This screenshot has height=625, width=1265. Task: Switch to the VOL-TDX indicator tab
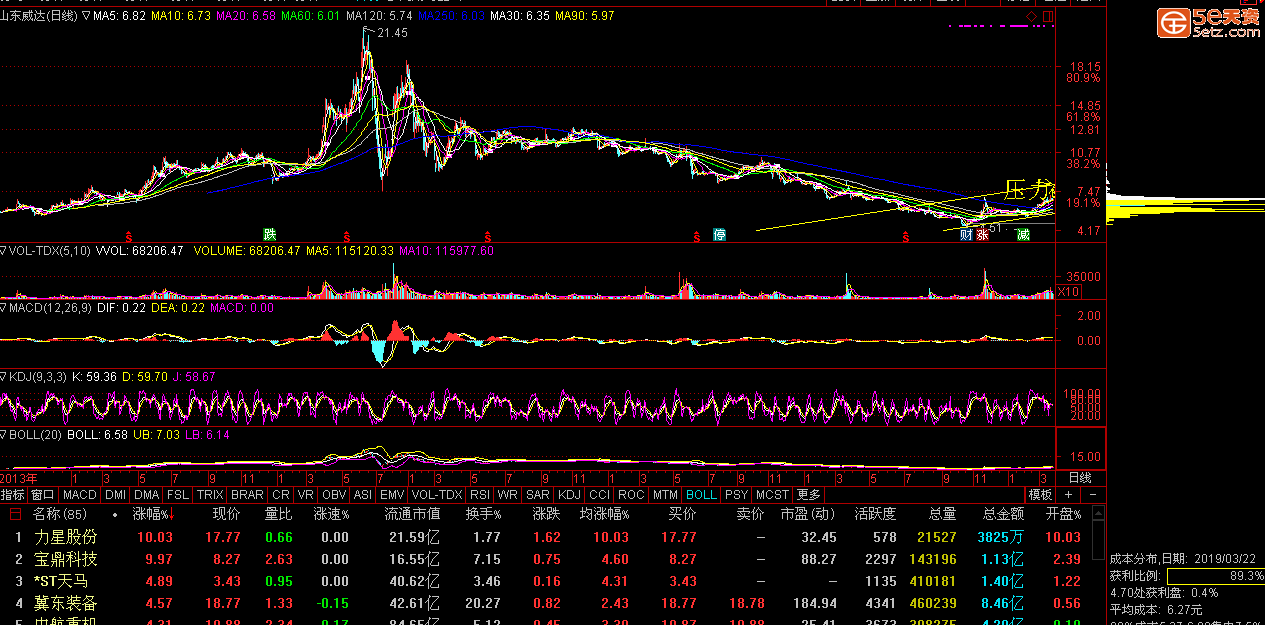coord(438,494)
